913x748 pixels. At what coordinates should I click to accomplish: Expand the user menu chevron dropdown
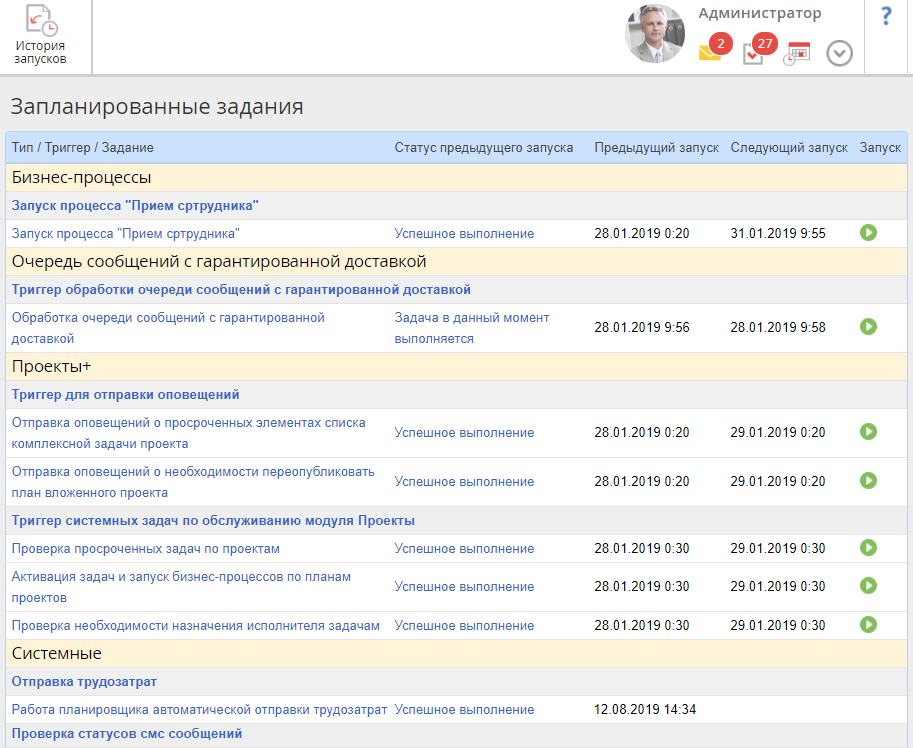839,54
